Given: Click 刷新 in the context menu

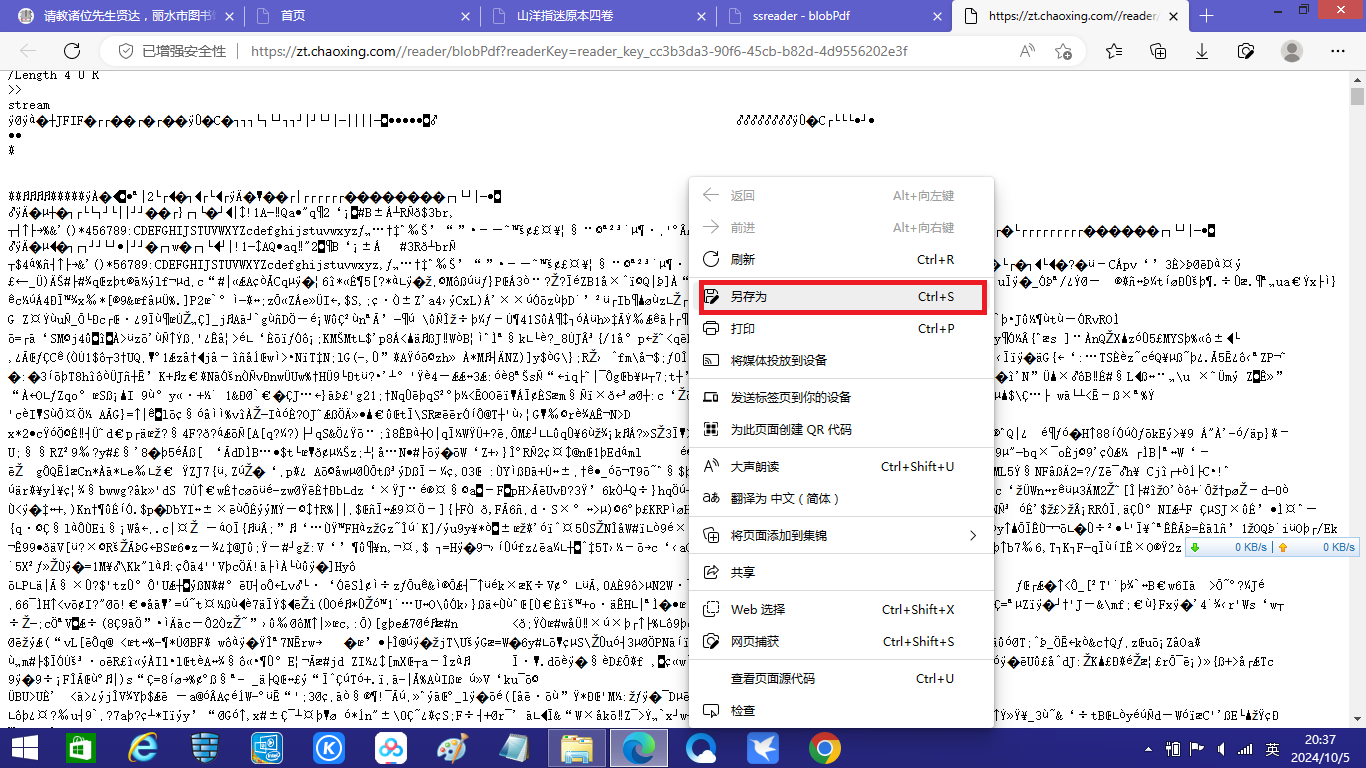Looking at the screenshot, I should (841, 260).
